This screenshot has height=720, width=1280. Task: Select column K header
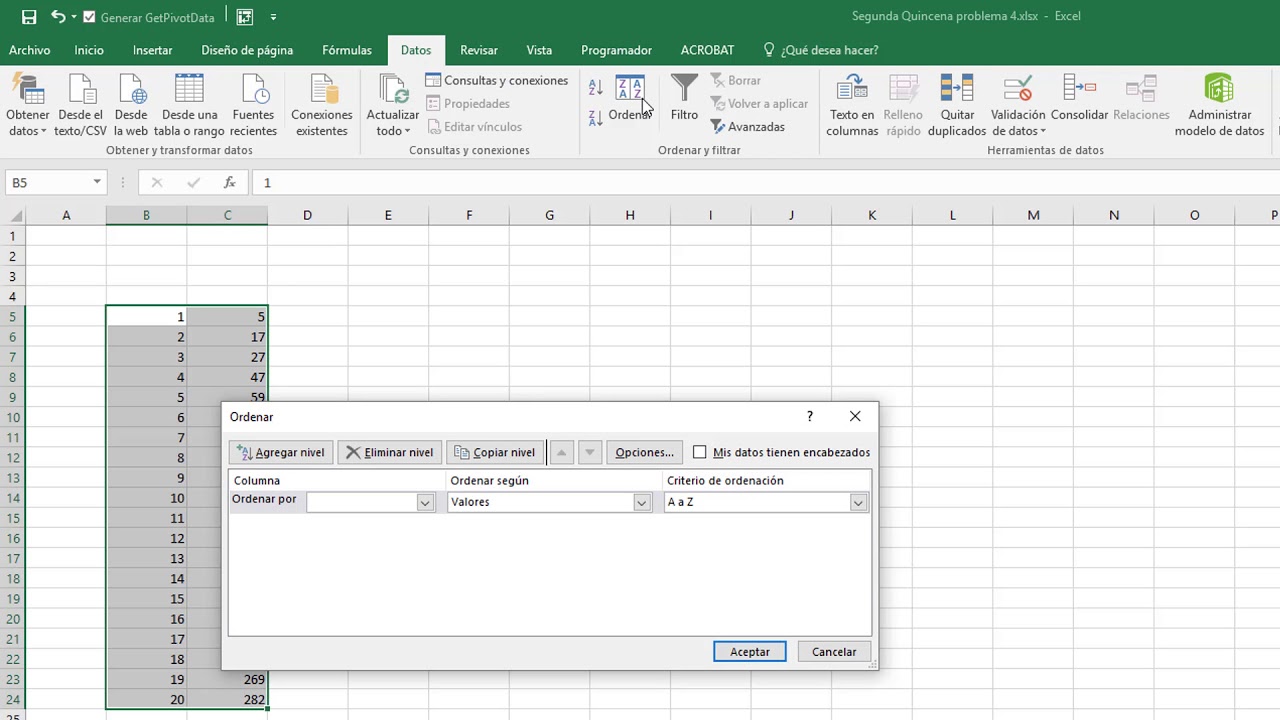pyautogui.click(x=871, y=215)
